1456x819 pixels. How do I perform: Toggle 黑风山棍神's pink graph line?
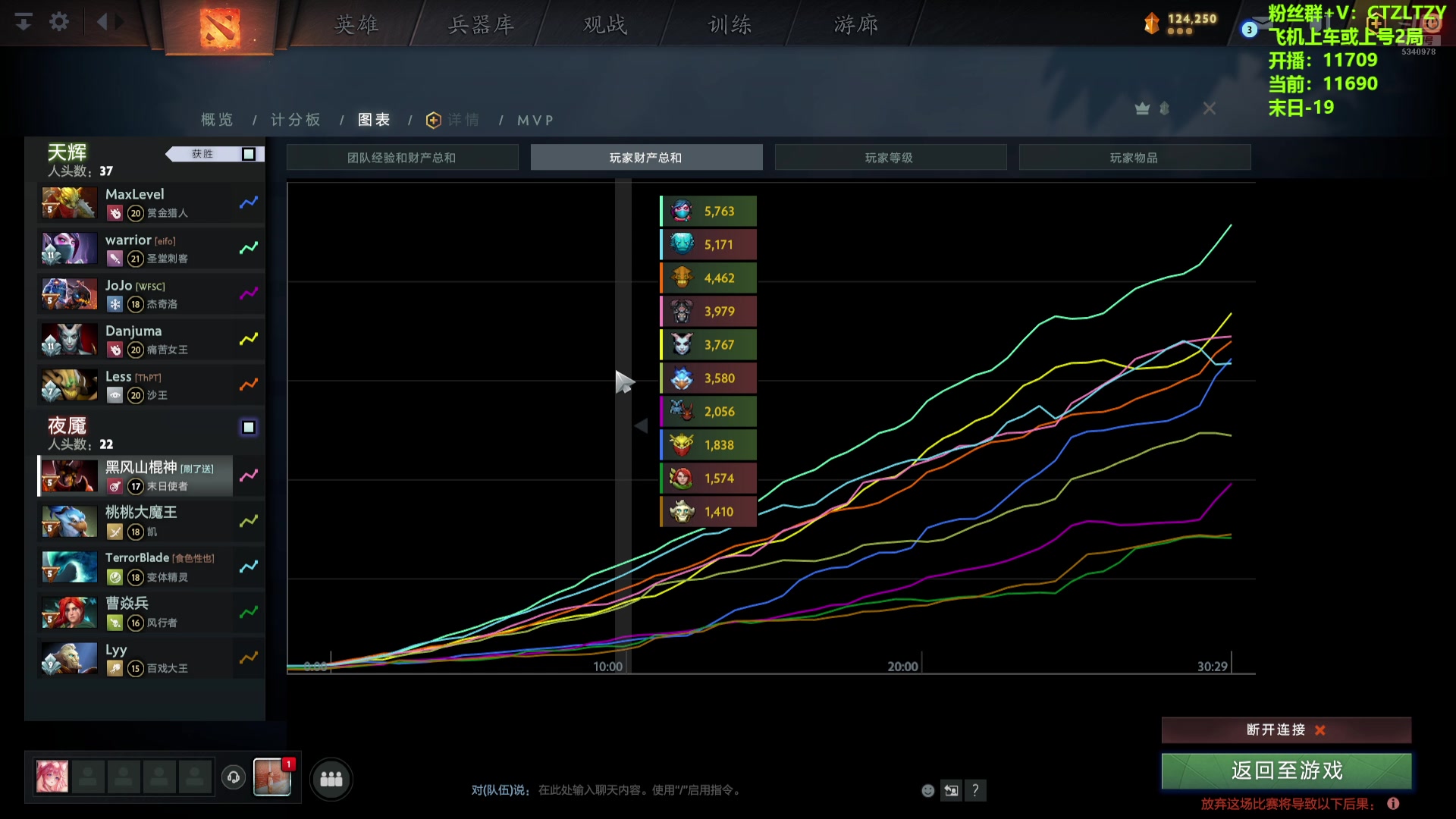249,475
